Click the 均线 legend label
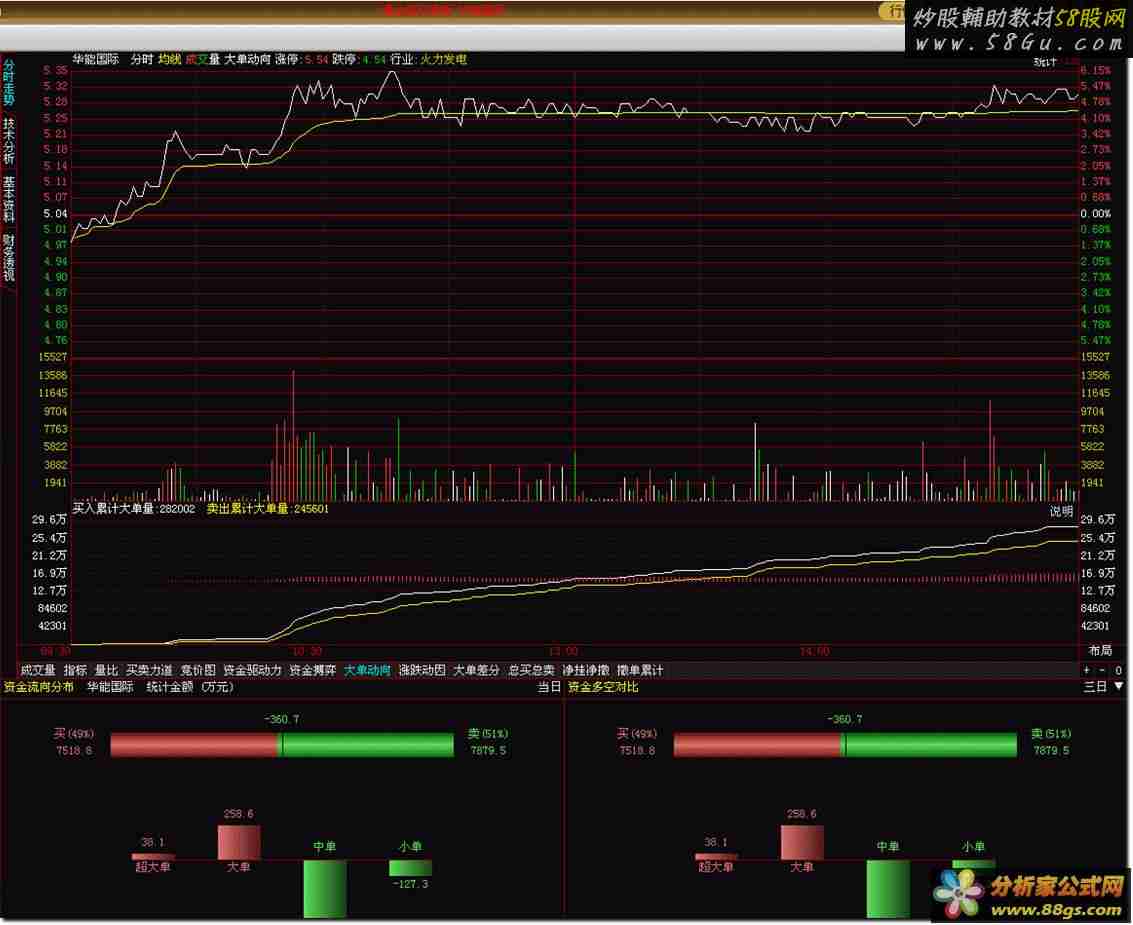Image resolution: width=1133 pixels, height=925 pixels. point(170,59)
